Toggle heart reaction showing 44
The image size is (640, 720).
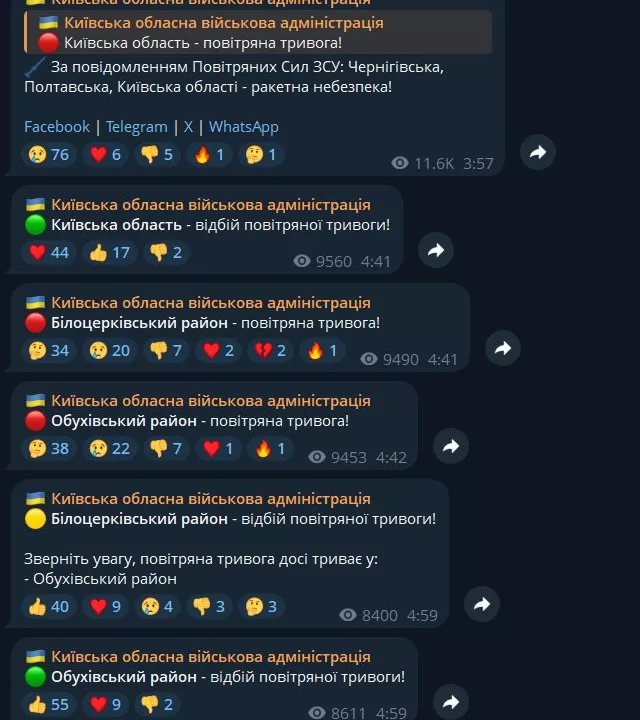49,253
